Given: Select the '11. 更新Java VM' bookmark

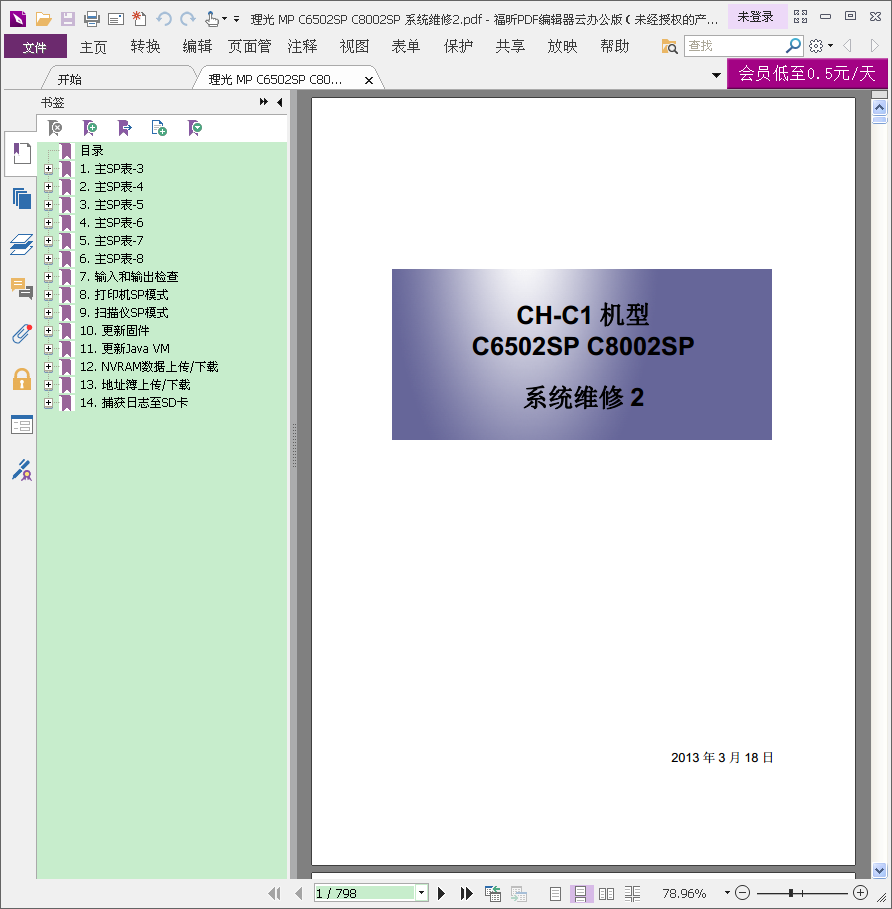Looking at the screenshot, I should point(125,349).
